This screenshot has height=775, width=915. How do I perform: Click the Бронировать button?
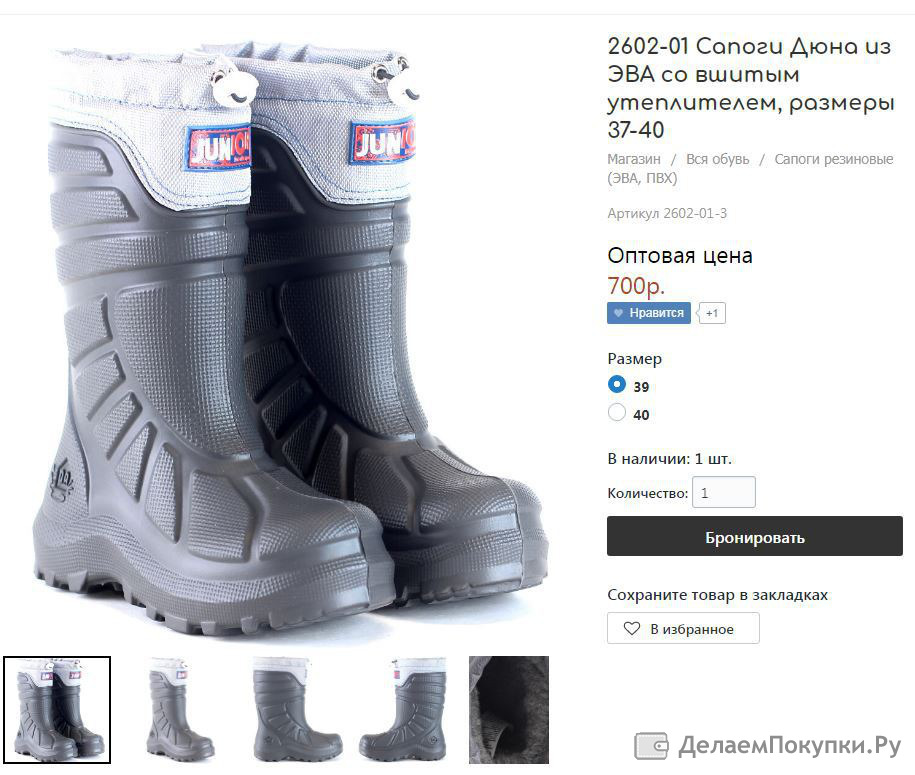tap(755, 536)
